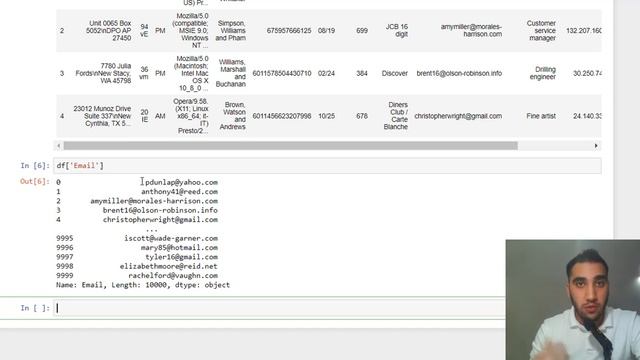Click tyler16@gmail.com in output
640x360 pixels.
click(182, 257)
